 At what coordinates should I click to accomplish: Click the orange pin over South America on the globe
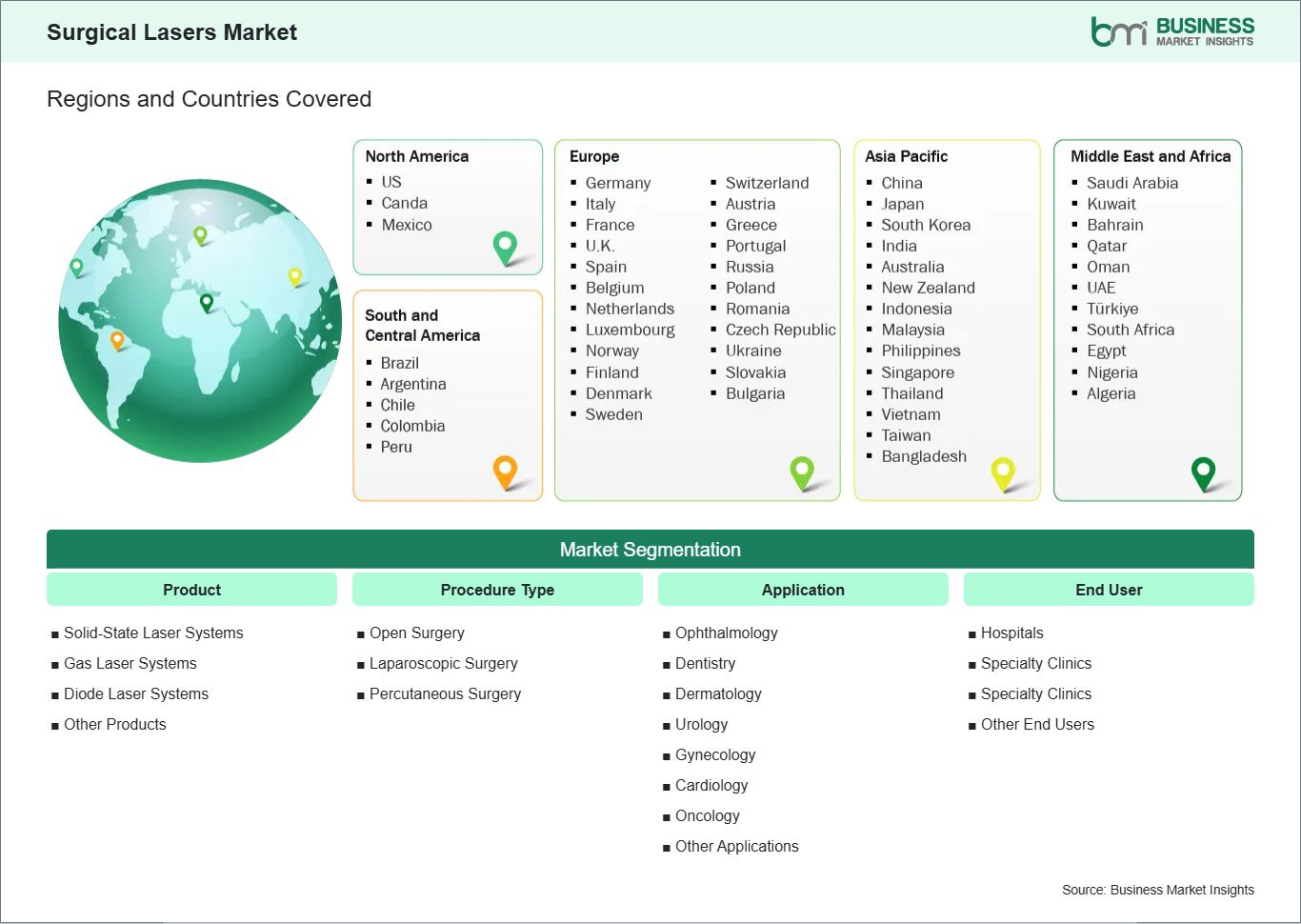pos(118,338)
